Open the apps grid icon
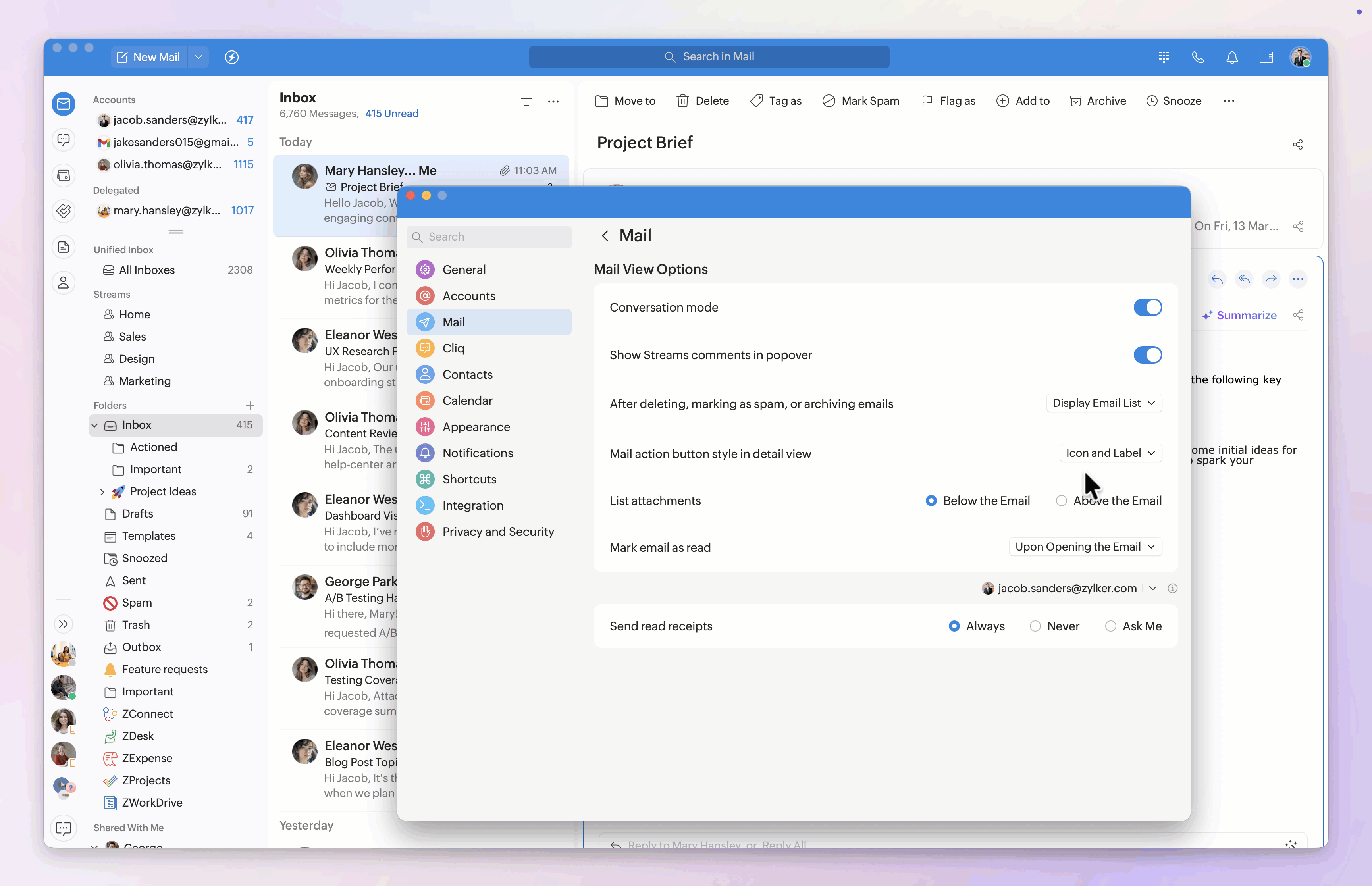 [x=1164, y=57]
